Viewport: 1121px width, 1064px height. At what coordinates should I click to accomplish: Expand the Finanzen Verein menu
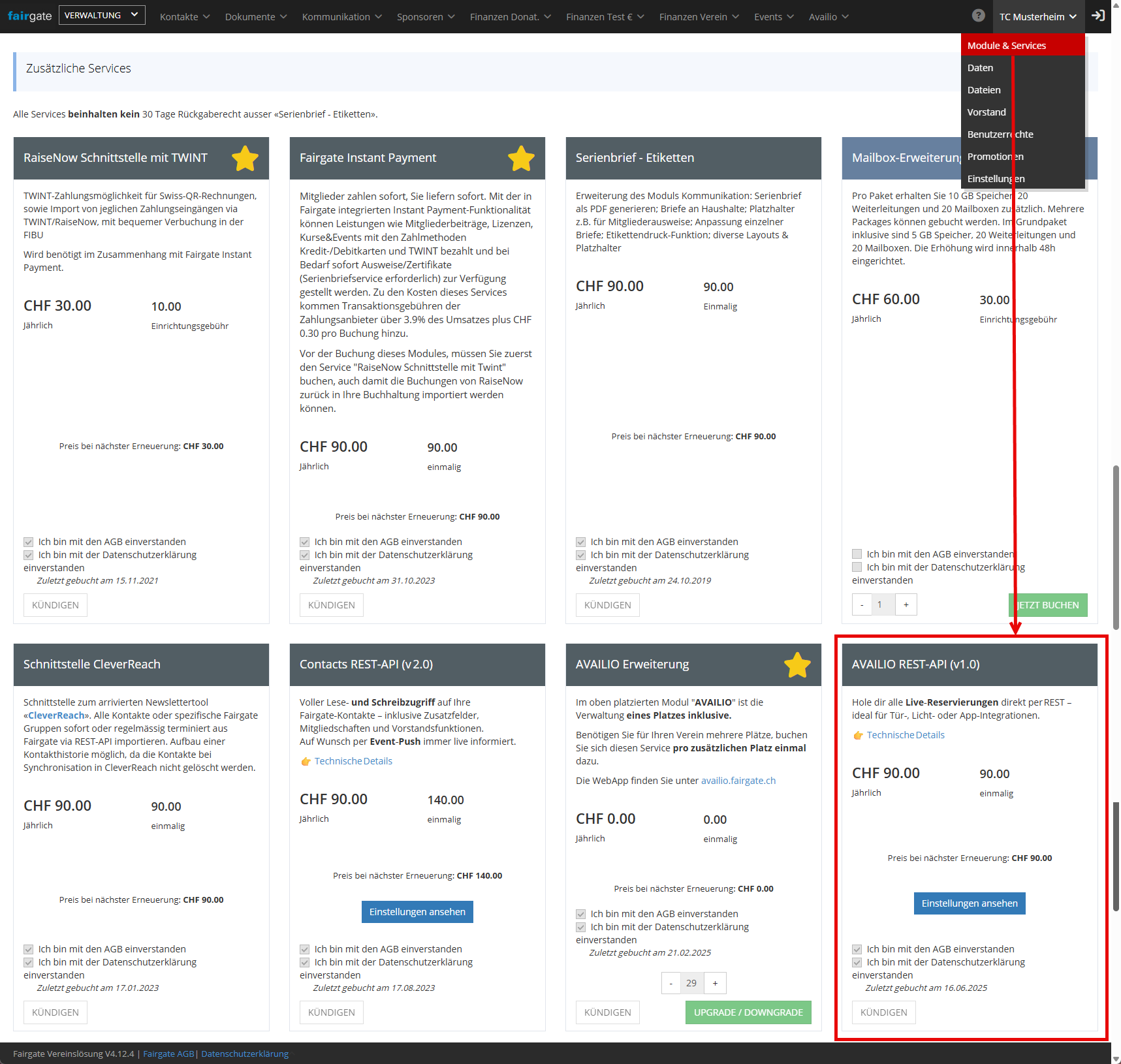[699, 17]
